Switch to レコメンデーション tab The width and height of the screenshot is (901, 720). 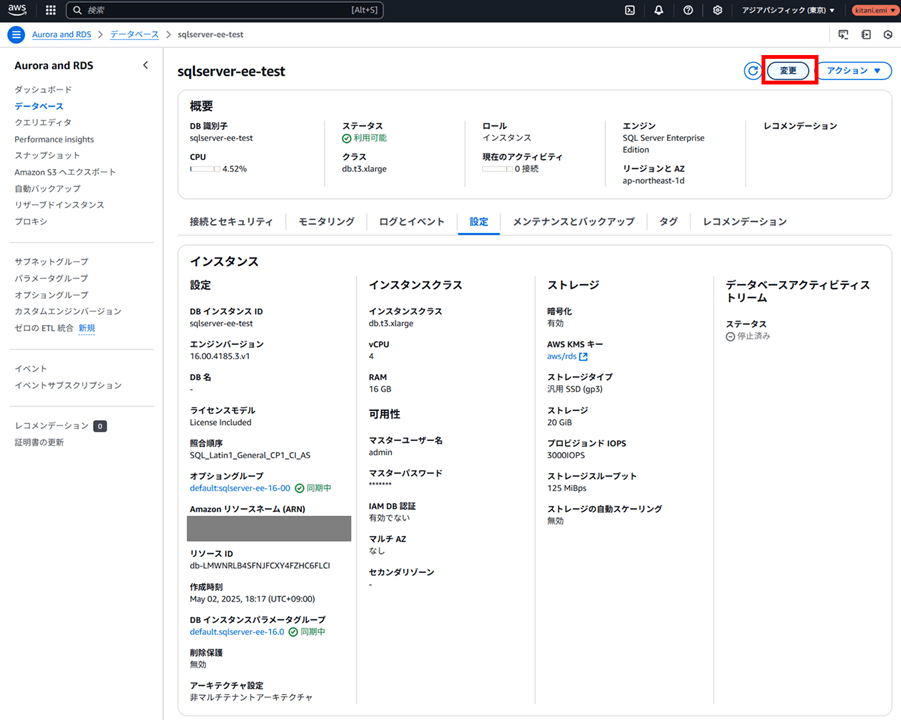745,222
